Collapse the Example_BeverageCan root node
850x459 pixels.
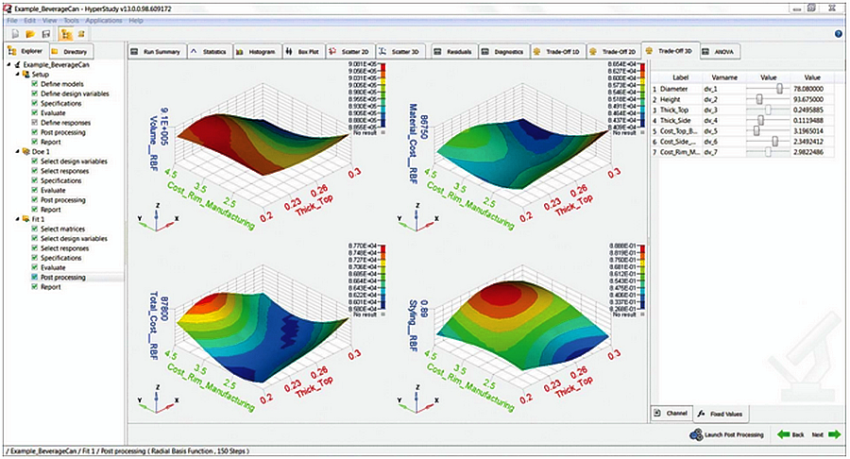pos(8,65)
